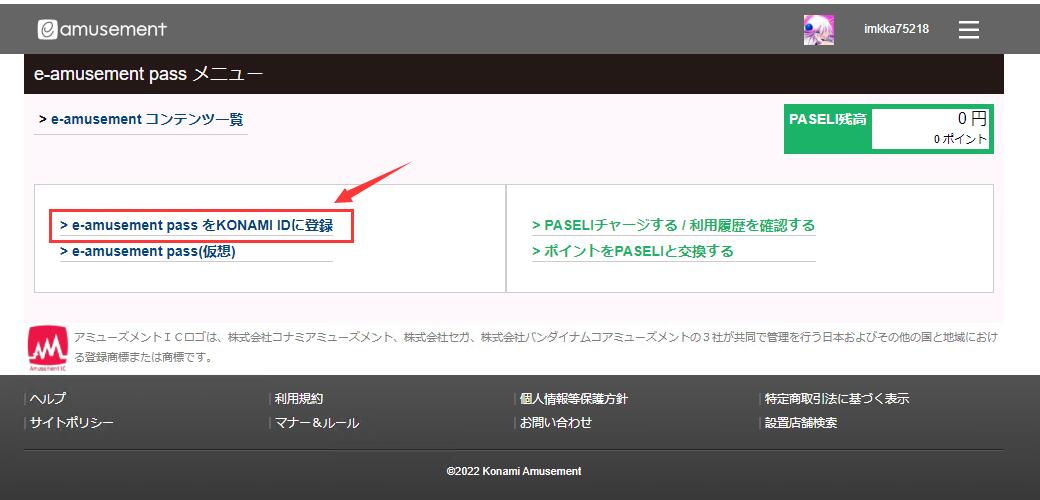Screen dimensions: 1040x500
Task: Open the hamburger menu
Action: [x=968, y=30]
